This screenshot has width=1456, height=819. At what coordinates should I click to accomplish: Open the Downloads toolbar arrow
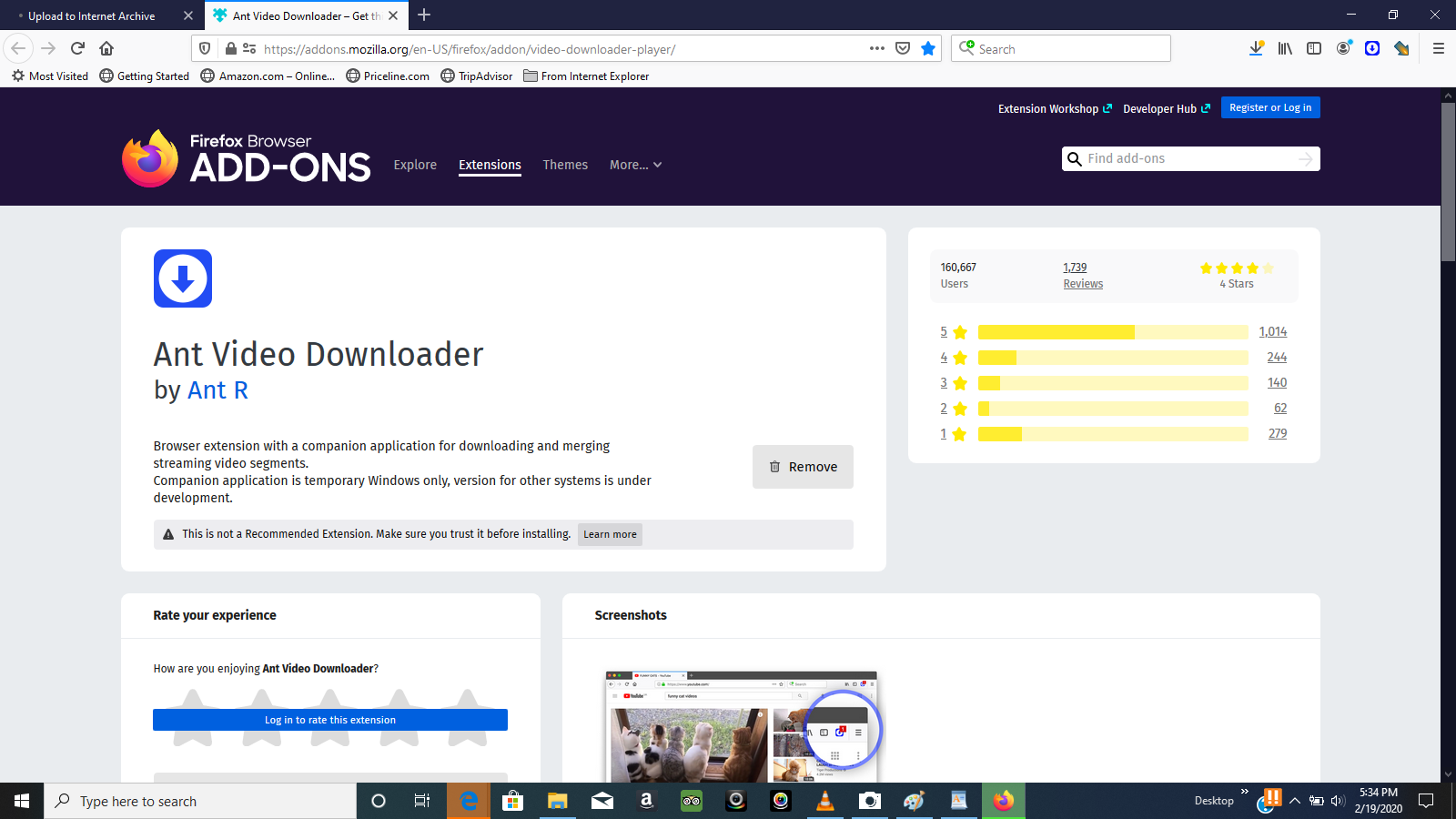[x=1256, y=48]
